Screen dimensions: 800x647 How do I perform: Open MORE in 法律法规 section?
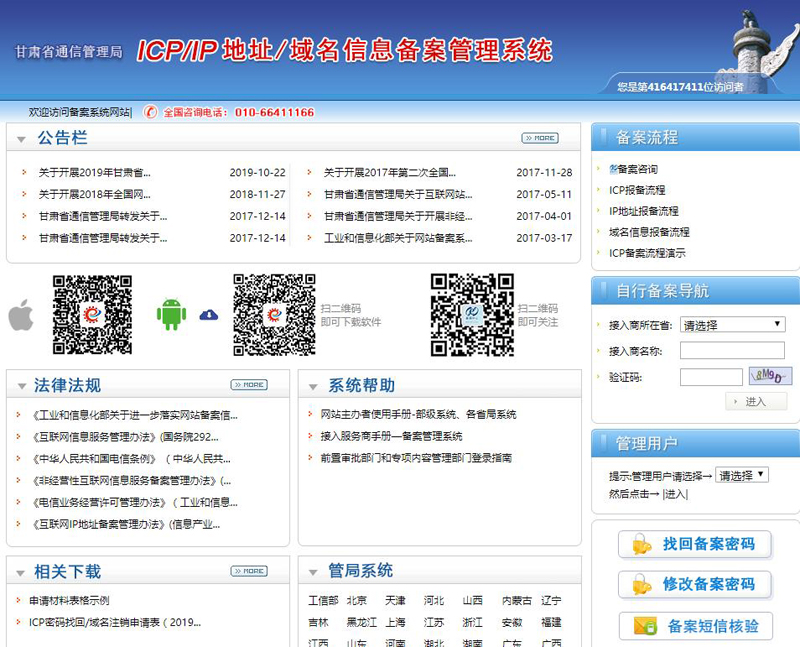point(249,385)
